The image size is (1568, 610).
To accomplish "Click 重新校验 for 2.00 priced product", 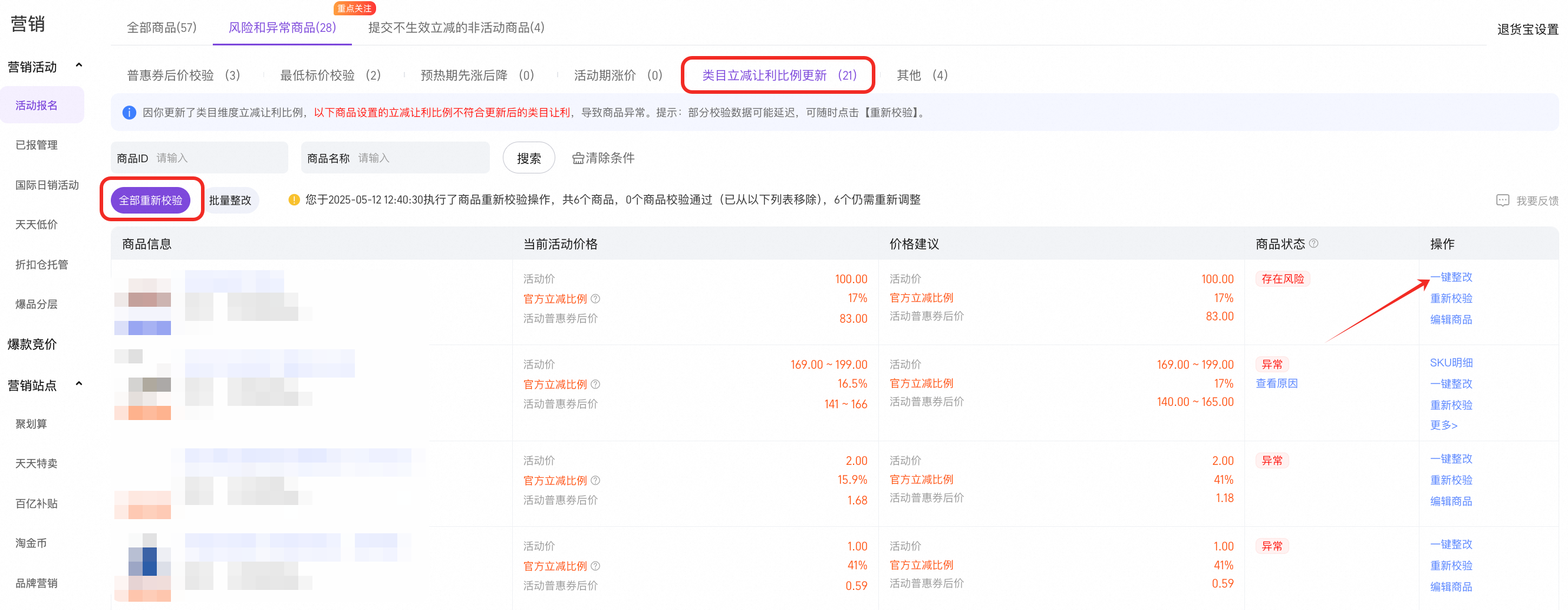I will click(x=1451, y=480).
